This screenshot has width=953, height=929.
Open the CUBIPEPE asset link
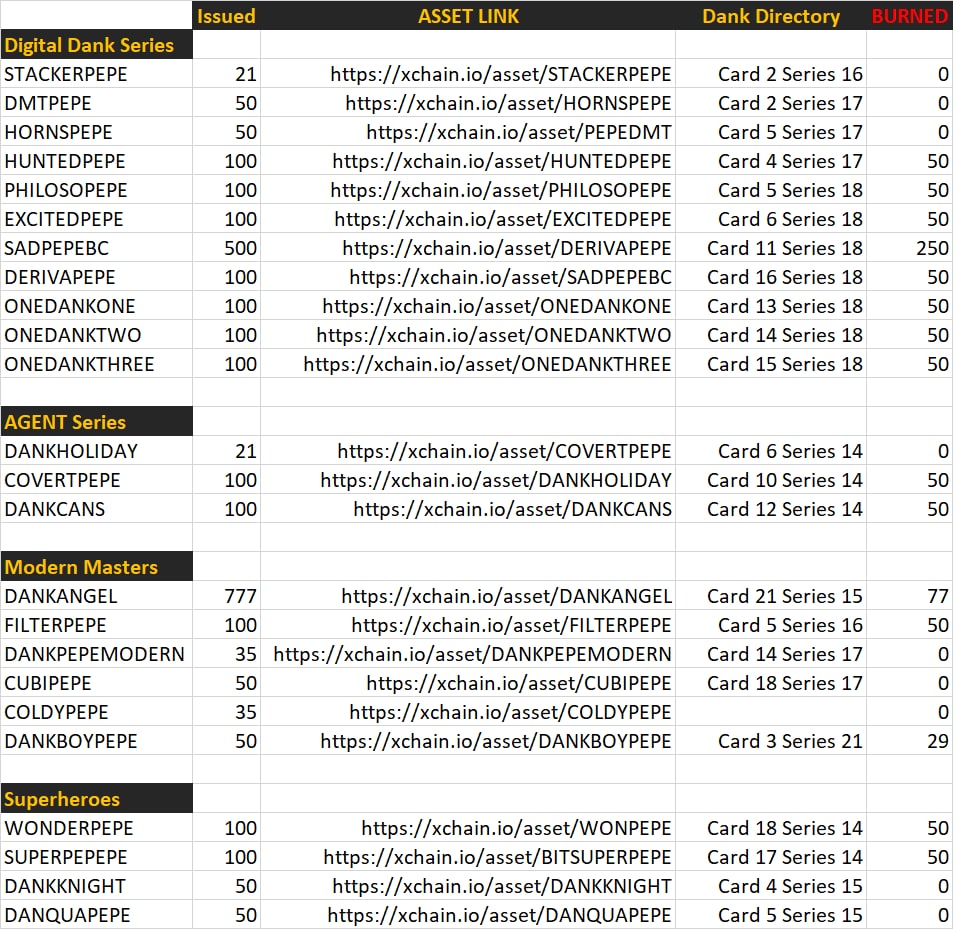(x=519, y=683)
